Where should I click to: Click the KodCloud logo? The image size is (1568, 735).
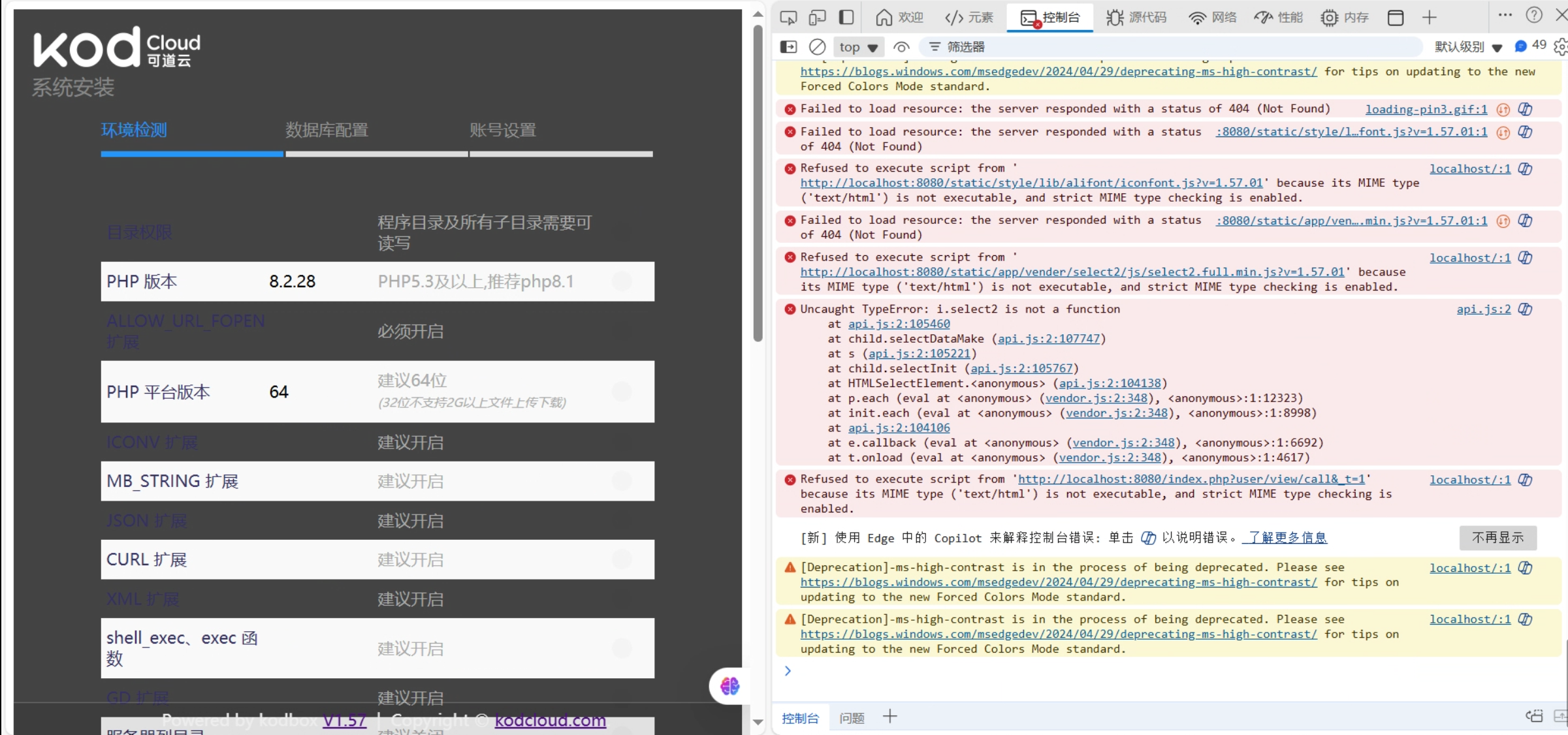(x=117, y=48)
